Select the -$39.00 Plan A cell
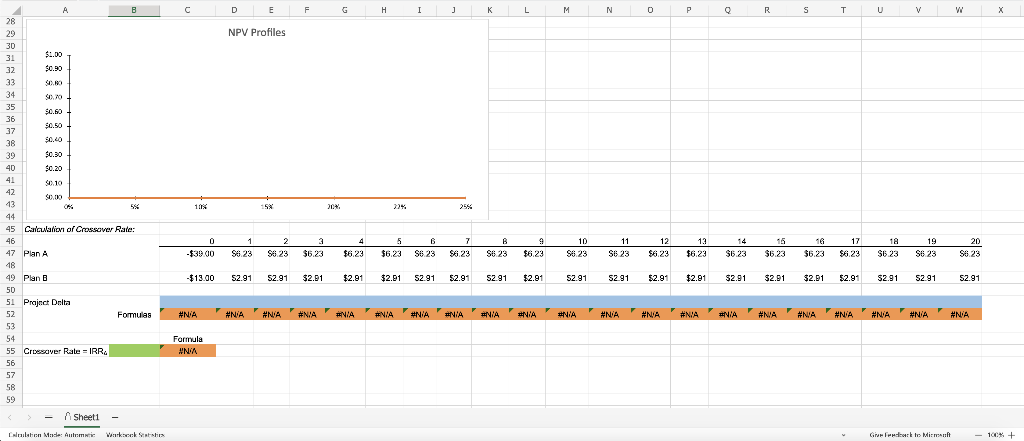This screenshot has width=1024, height=441. pyautogui.click(x=188, y=253)
